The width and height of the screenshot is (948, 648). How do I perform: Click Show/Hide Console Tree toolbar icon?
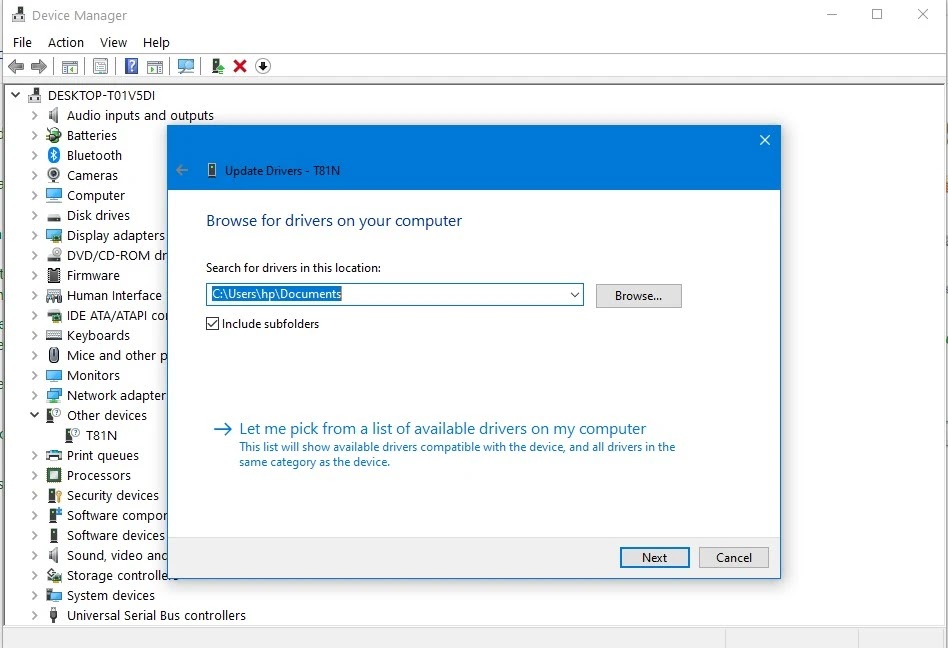tap(70, 66)
